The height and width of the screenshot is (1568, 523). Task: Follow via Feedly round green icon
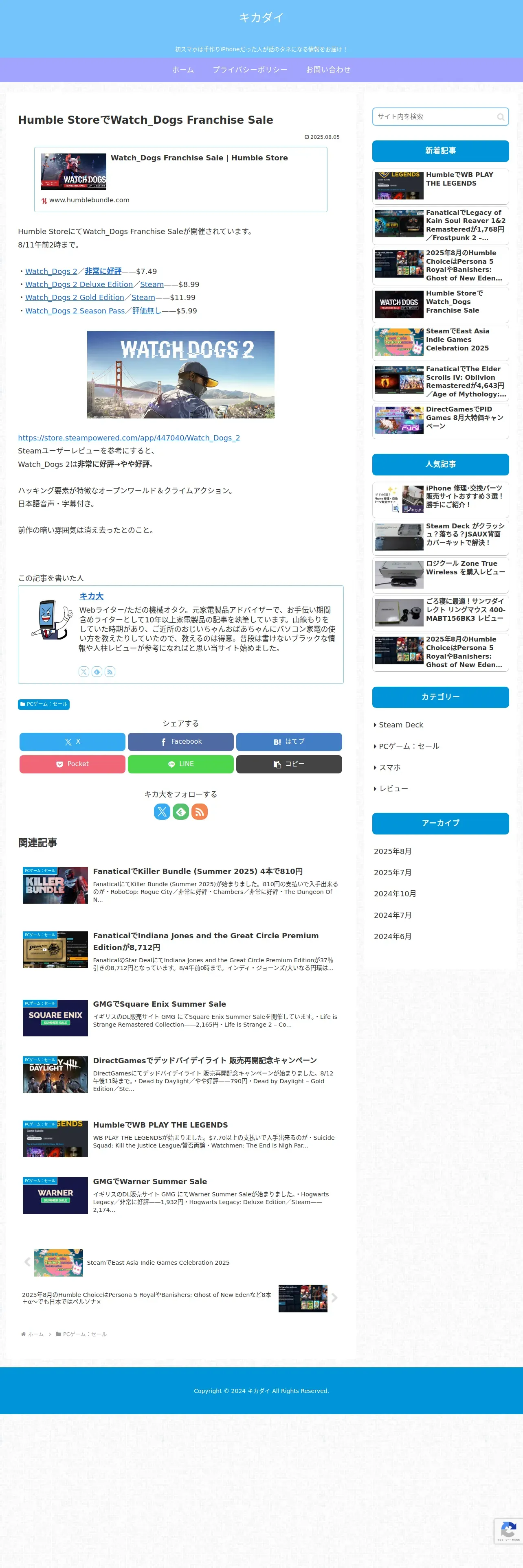(181, 811)
